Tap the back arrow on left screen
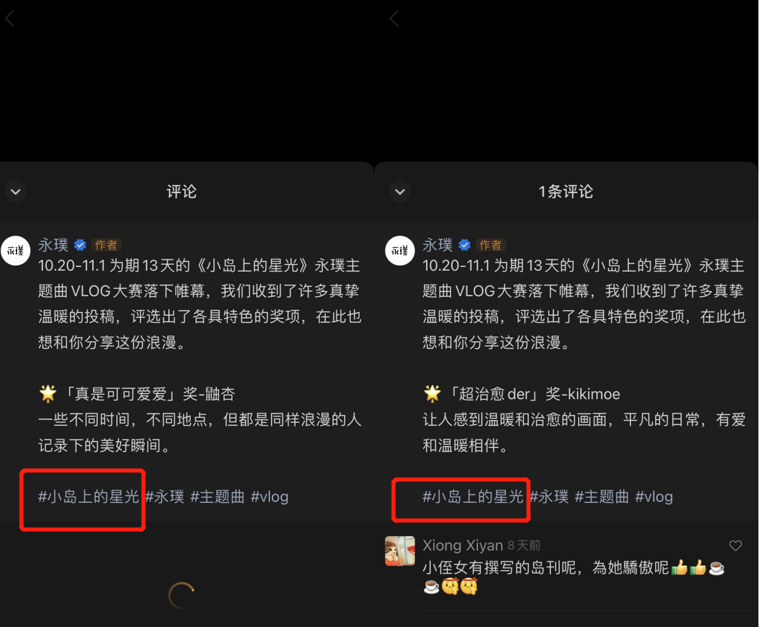Screen dimensions: 759x627 (10, 19)
